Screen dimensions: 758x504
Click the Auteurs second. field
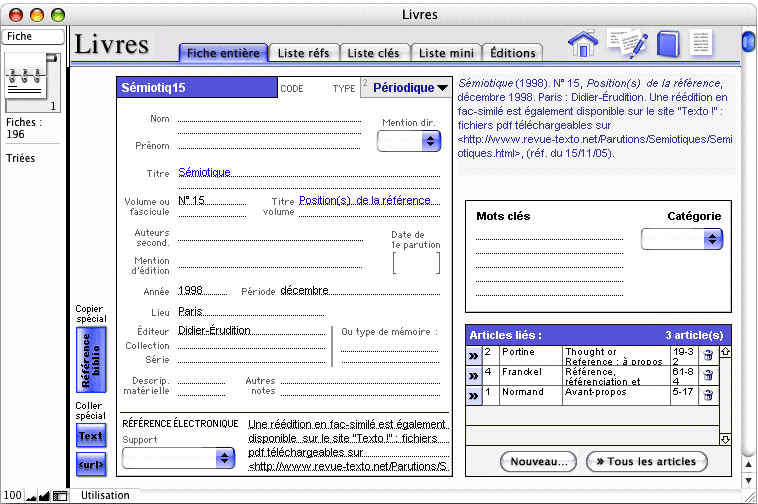point(270,236)
